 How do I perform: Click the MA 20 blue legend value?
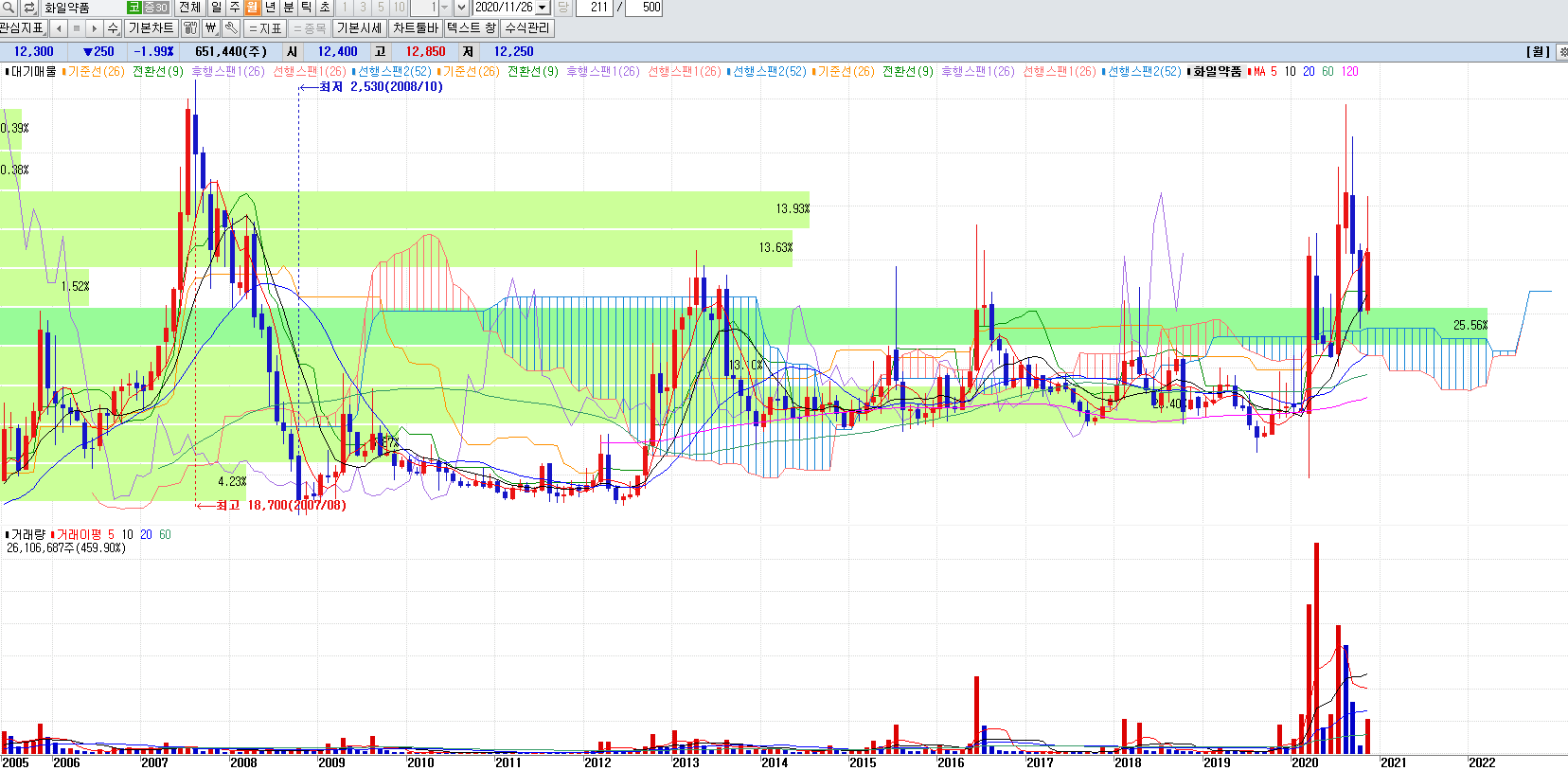click(1309, 71)
